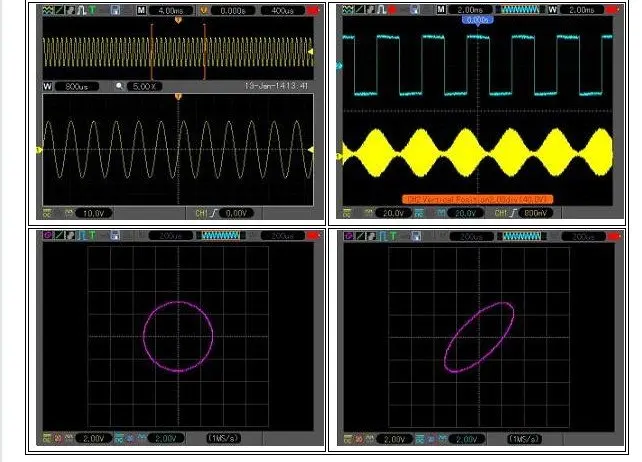Click the floppy save icon on the square-wave scope
642x462 pixels.
(415, 9)
